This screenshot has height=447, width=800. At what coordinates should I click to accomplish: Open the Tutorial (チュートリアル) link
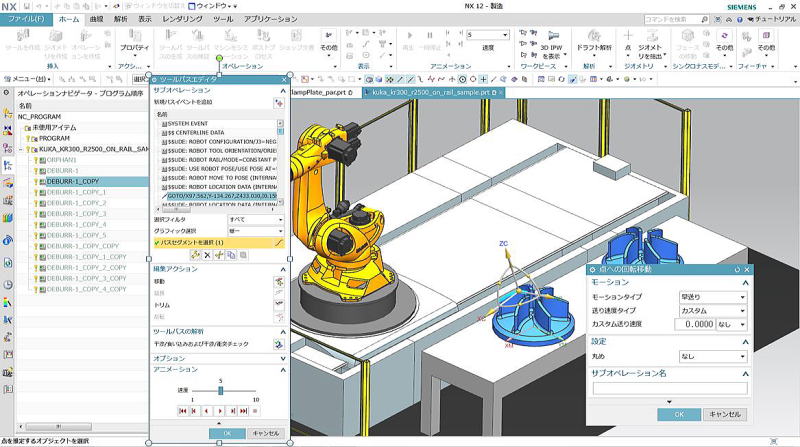pos(772,19)
